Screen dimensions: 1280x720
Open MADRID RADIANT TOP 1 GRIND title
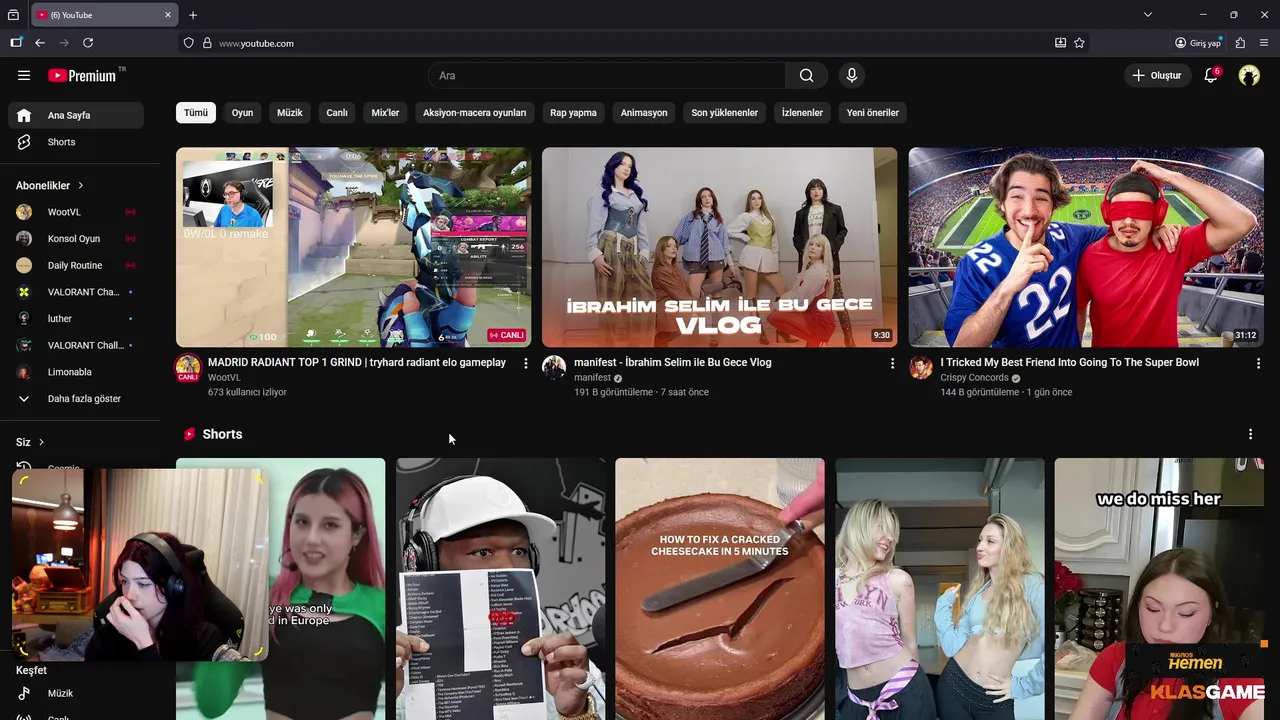[x=357, y=362]
